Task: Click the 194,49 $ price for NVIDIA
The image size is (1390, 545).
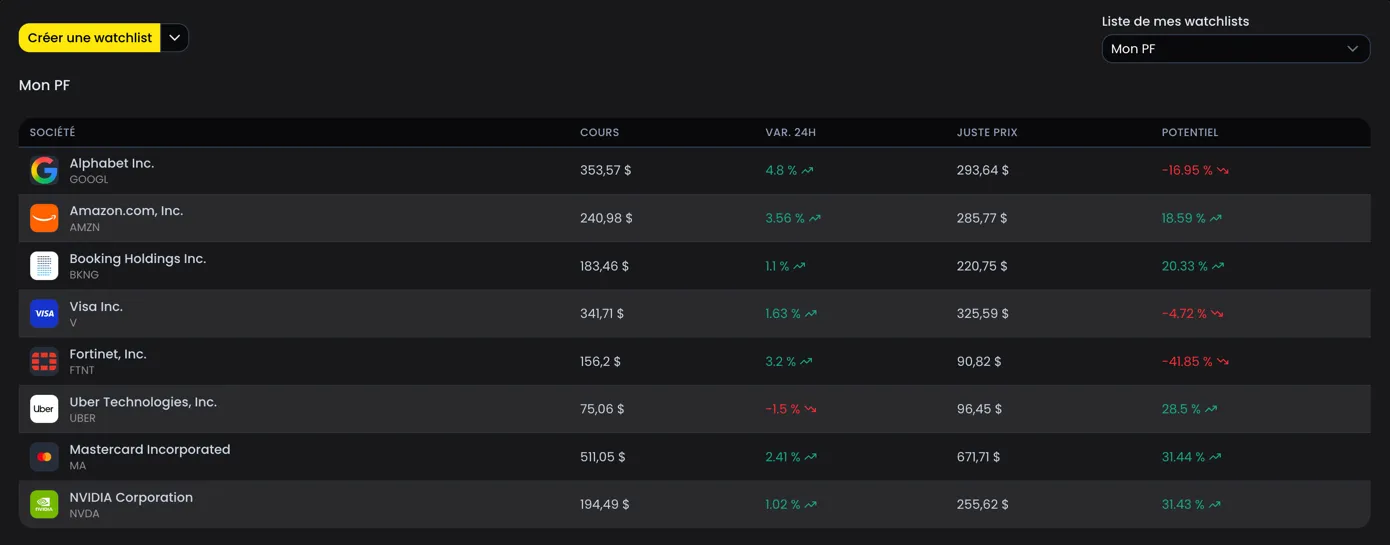Action: (x=605, y=505)
